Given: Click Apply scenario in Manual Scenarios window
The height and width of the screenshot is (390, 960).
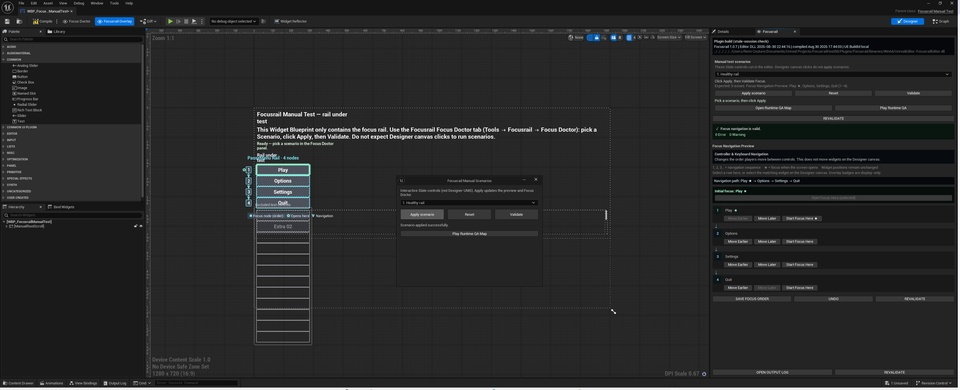Looking at the screenshot, I should pyautogui.click(x=422, y=214).
